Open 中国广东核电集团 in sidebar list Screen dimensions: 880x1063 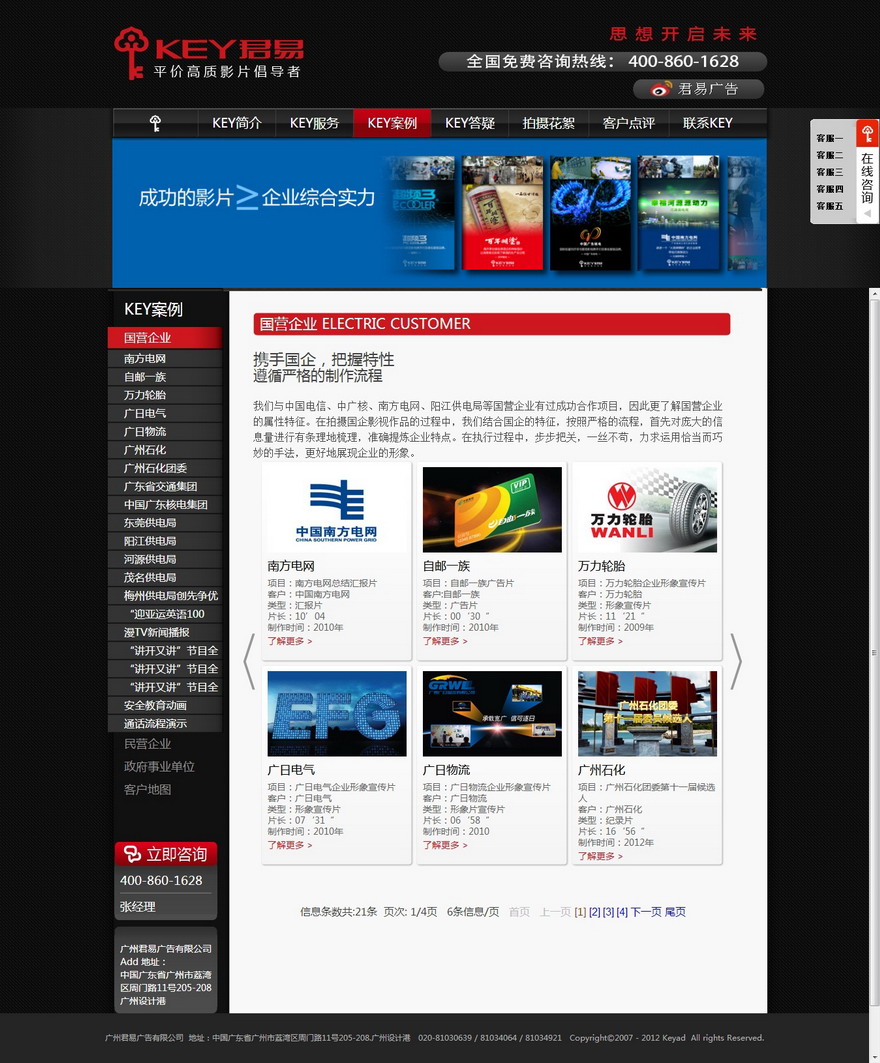[x=165, y=505]
